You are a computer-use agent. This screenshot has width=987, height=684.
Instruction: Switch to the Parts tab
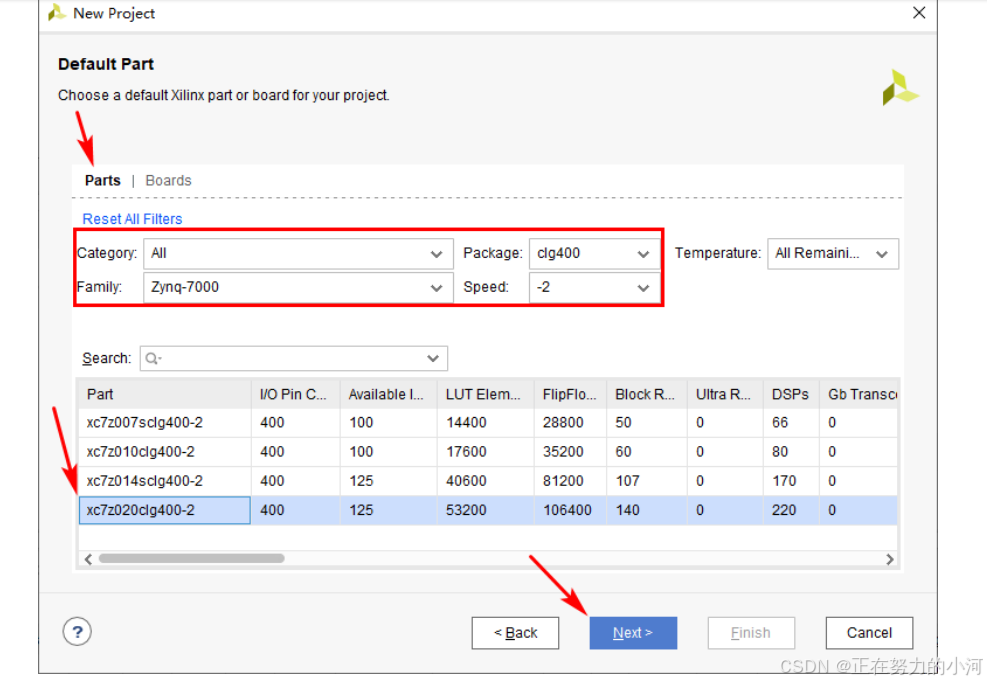coord(103,181)
